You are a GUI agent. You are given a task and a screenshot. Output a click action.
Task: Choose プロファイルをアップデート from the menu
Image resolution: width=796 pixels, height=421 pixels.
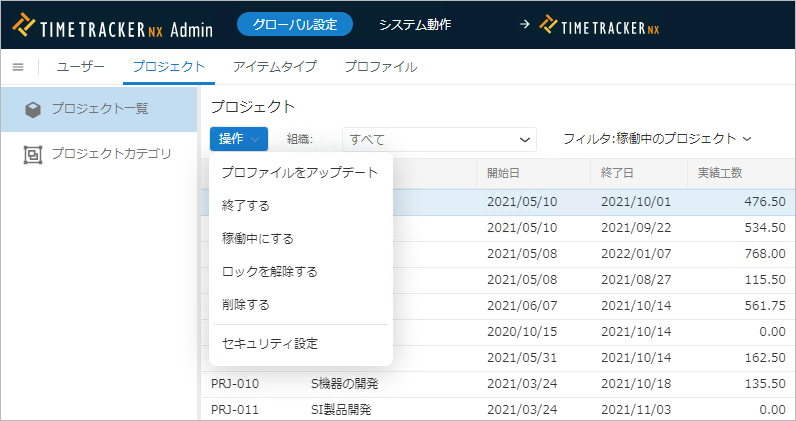pyautogui.click(x=299, y=173)
